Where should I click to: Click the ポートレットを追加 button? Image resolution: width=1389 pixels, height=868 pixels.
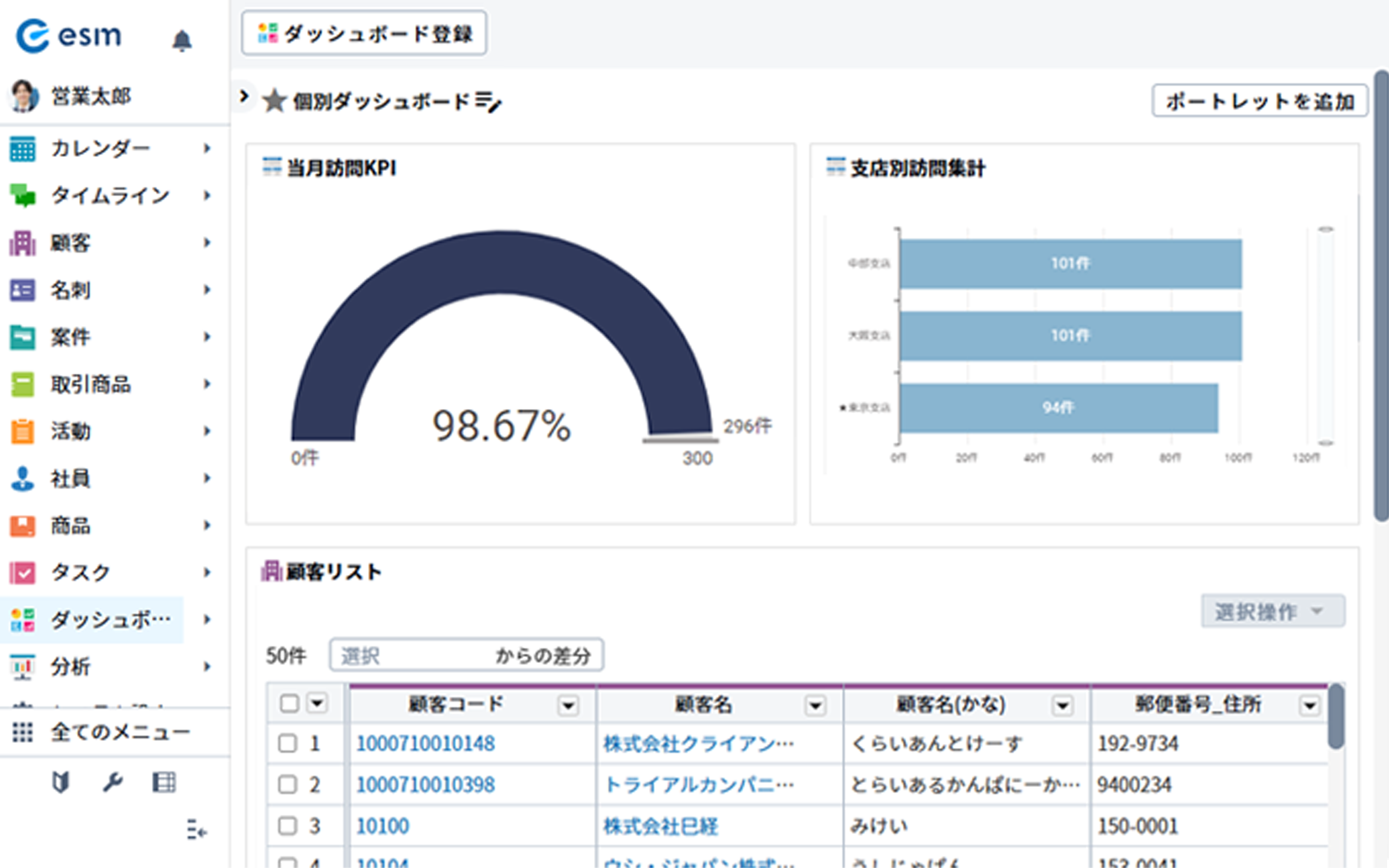coord(1259,101)
